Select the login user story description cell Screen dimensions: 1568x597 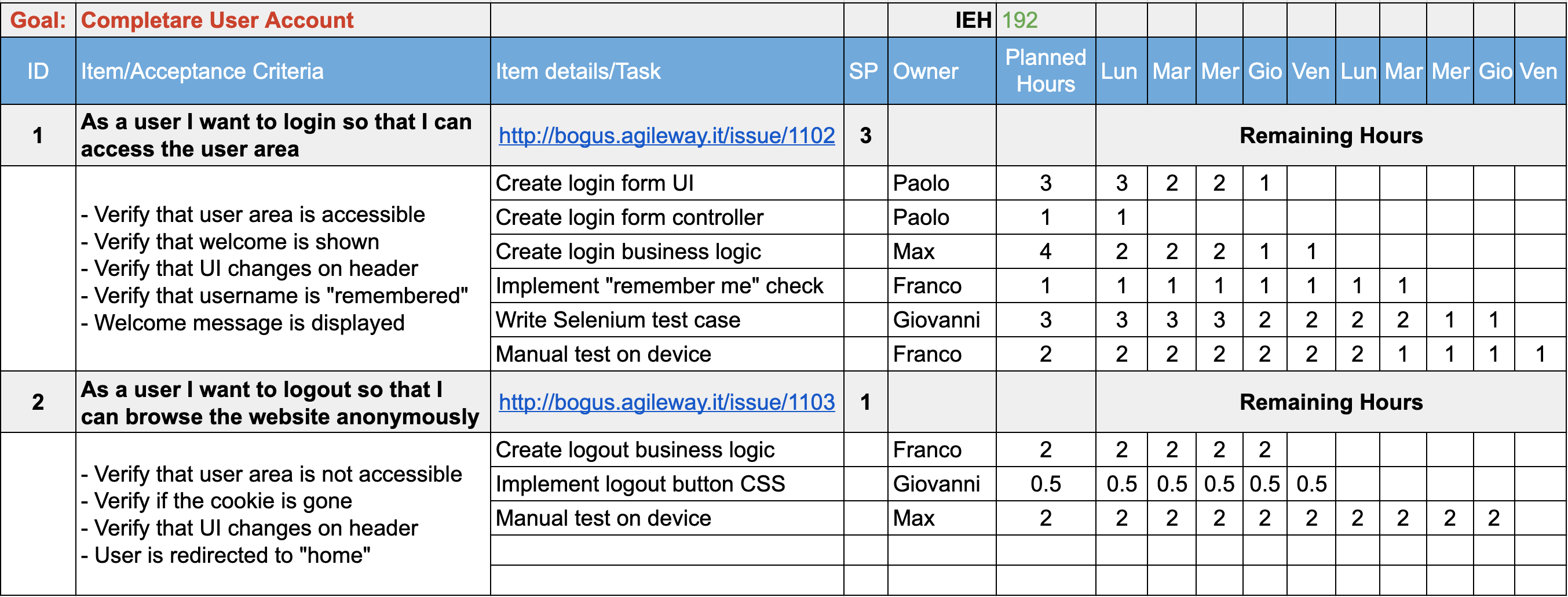point(276,135)
